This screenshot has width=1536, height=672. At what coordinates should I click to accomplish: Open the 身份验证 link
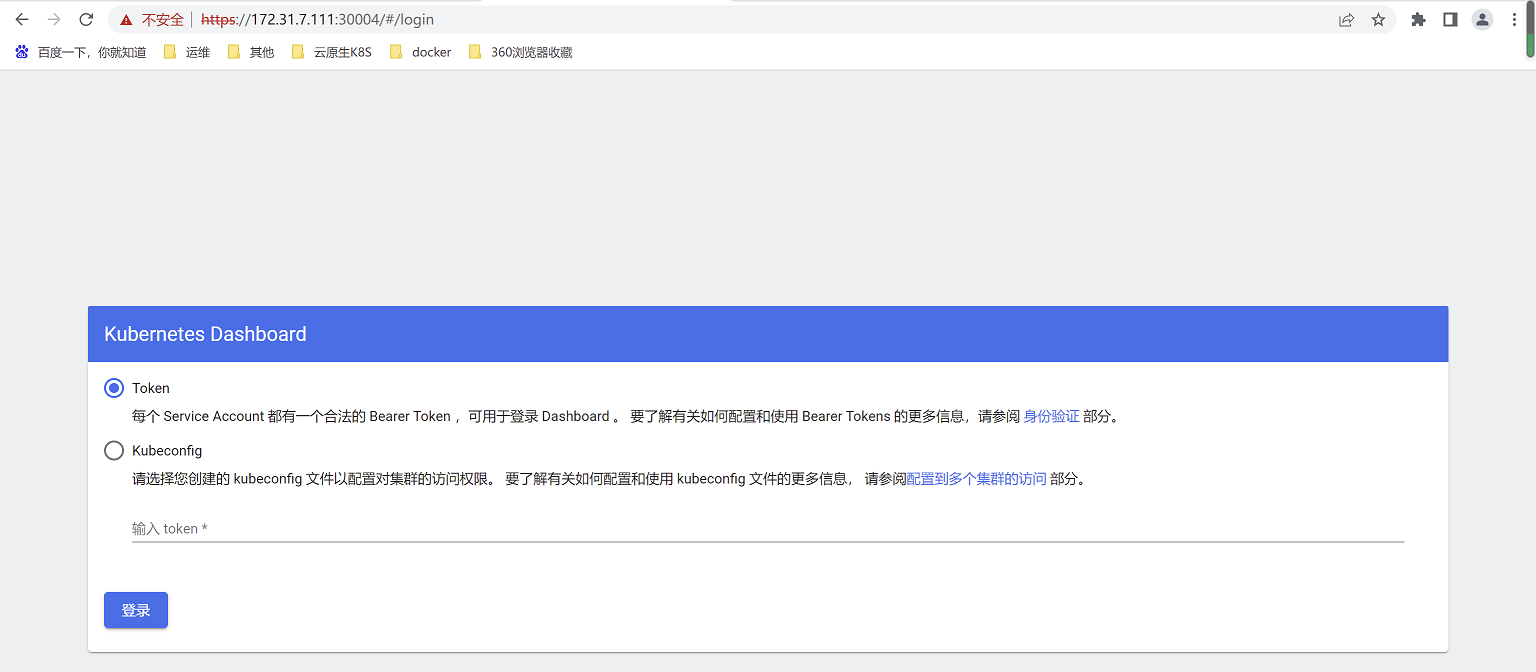tap(1051, 416)
